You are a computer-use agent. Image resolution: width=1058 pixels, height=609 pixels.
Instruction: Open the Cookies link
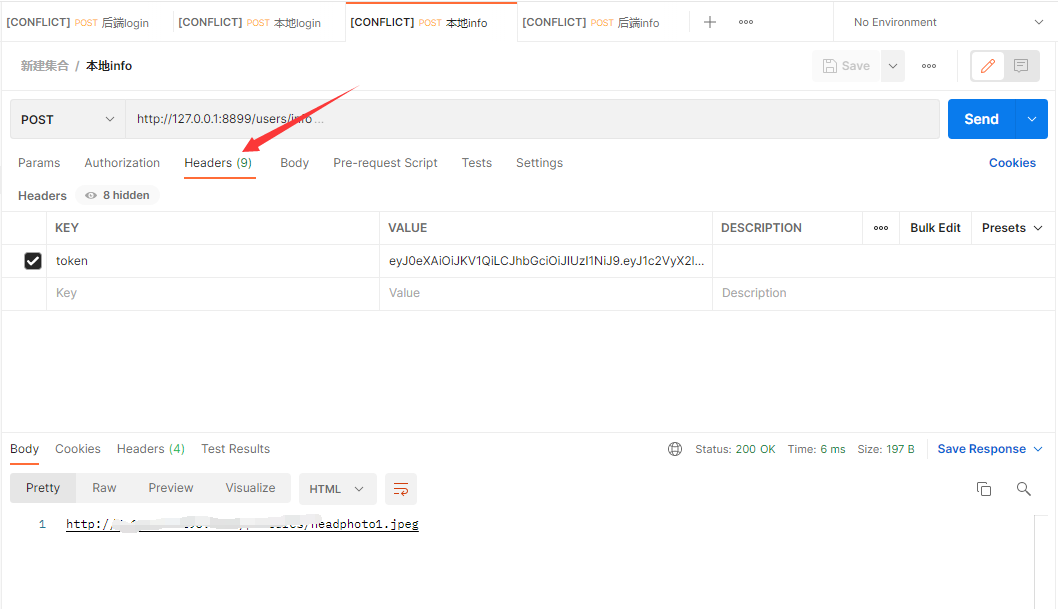[1012, 163]
